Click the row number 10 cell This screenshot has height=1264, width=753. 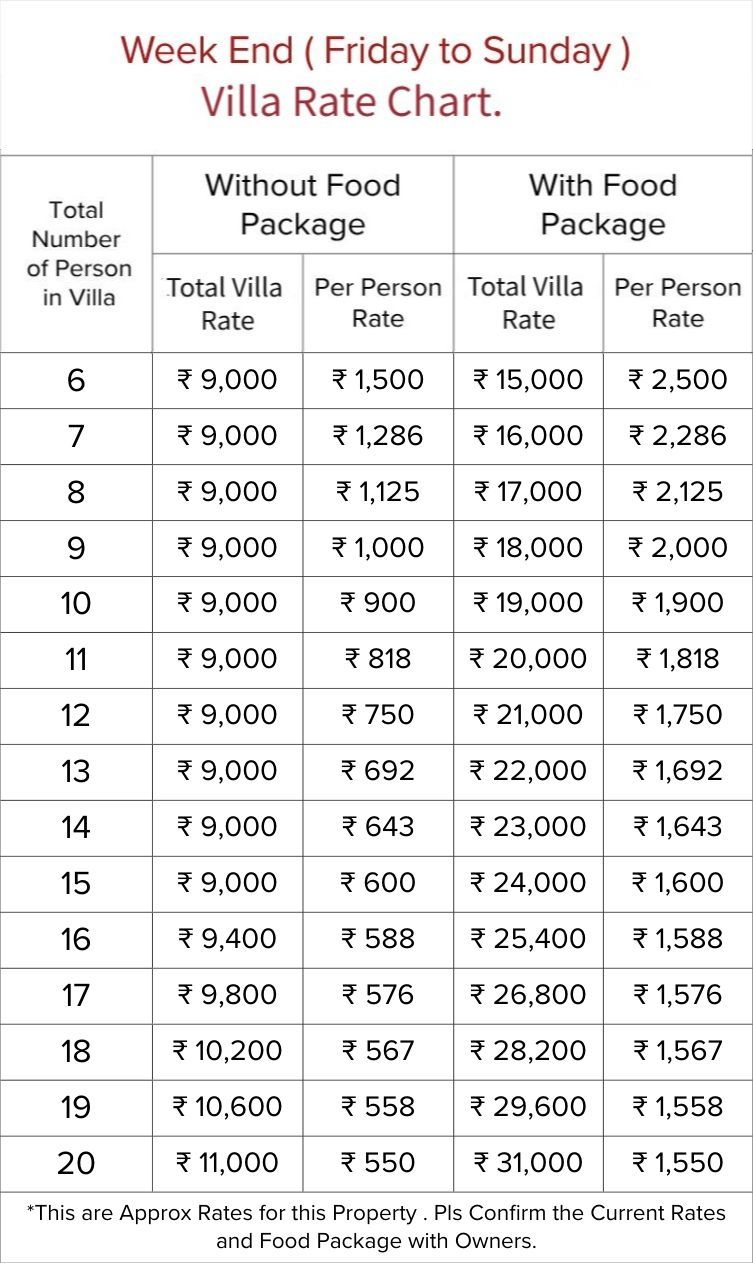77,604
